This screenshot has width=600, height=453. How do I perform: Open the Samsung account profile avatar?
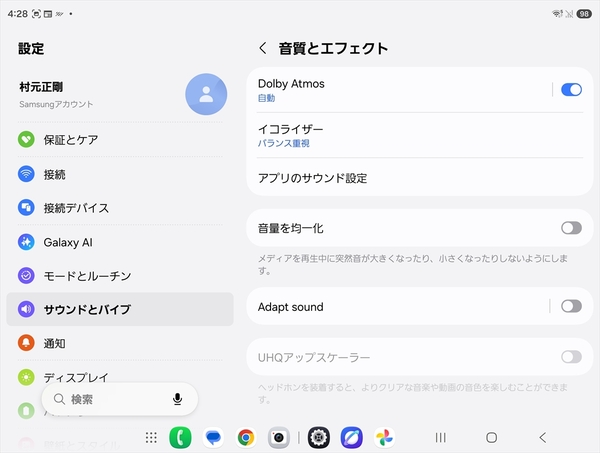206,94
